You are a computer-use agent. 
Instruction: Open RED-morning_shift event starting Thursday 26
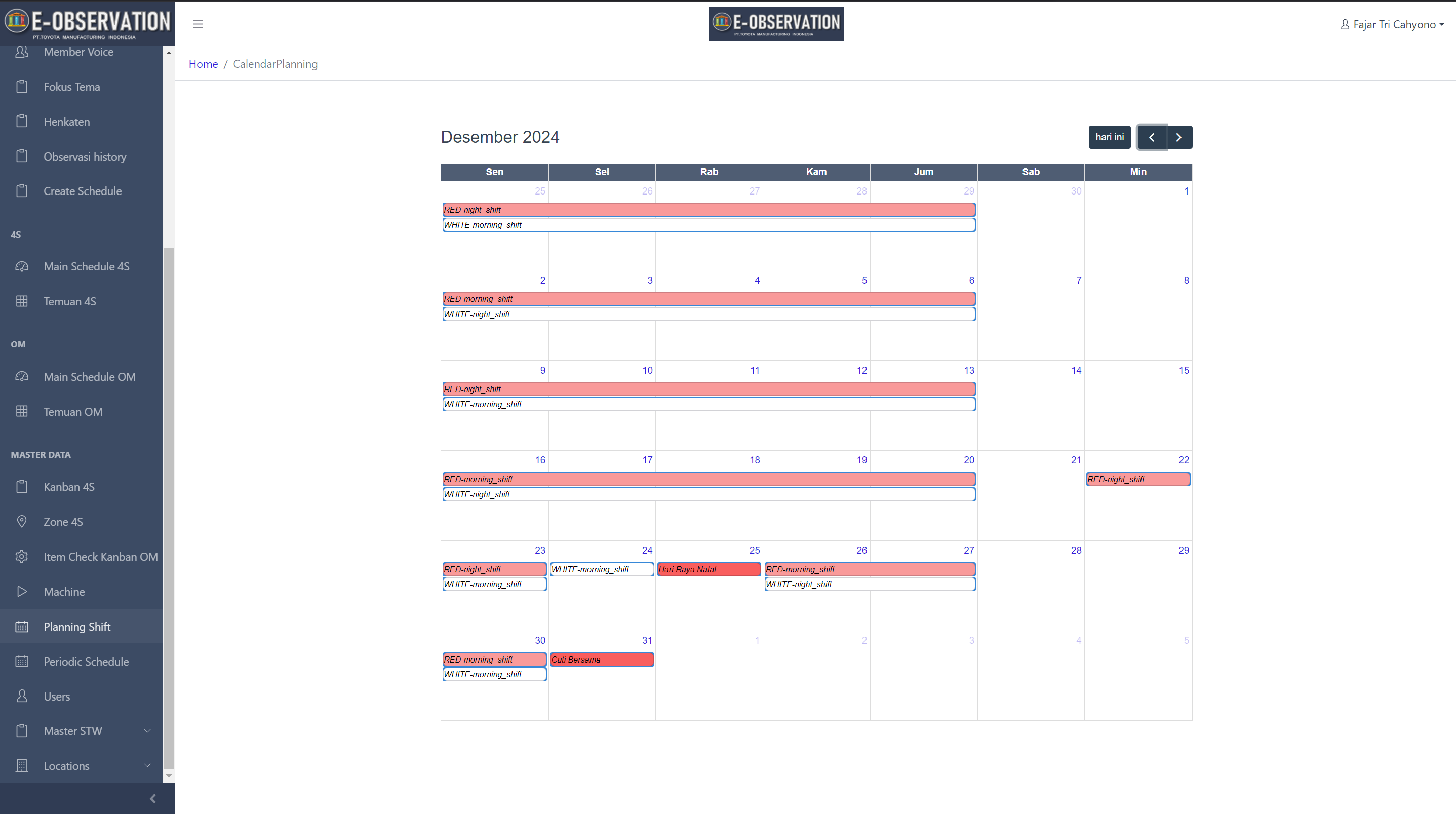point(870,569)
